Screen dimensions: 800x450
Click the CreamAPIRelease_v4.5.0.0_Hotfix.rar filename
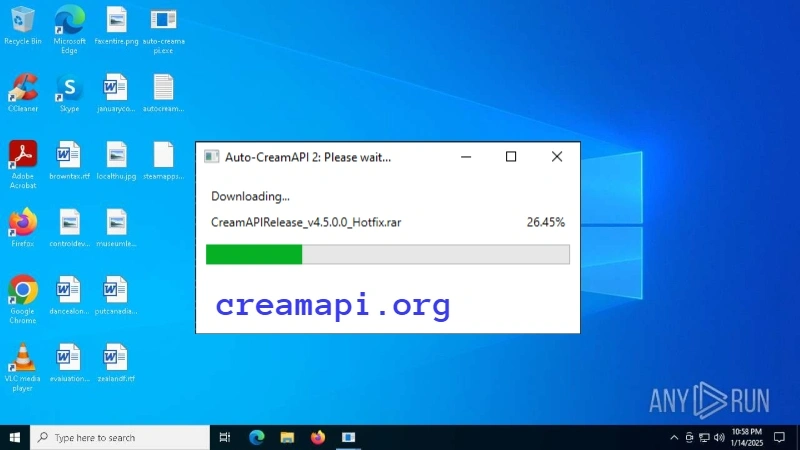(306, 222)
